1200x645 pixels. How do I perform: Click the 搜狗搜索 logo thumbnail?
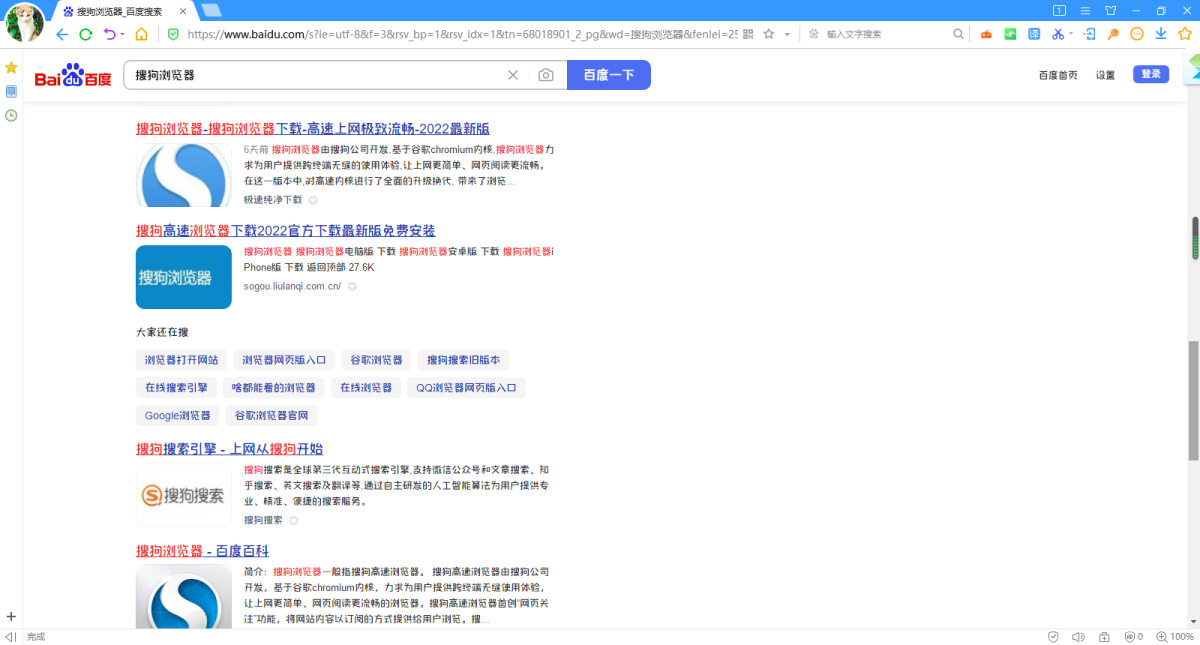coord(184,495)
